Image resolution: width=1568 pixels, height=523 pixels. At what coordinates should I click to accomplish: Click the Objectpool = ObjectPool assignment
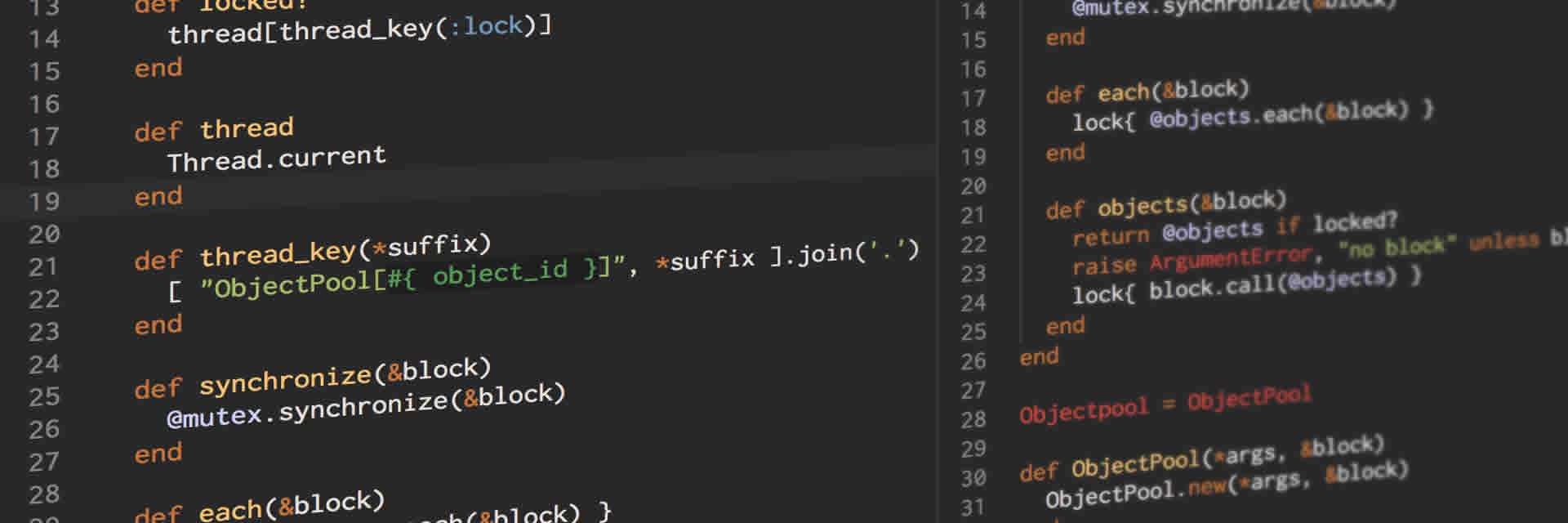[x=1165, y=404]
